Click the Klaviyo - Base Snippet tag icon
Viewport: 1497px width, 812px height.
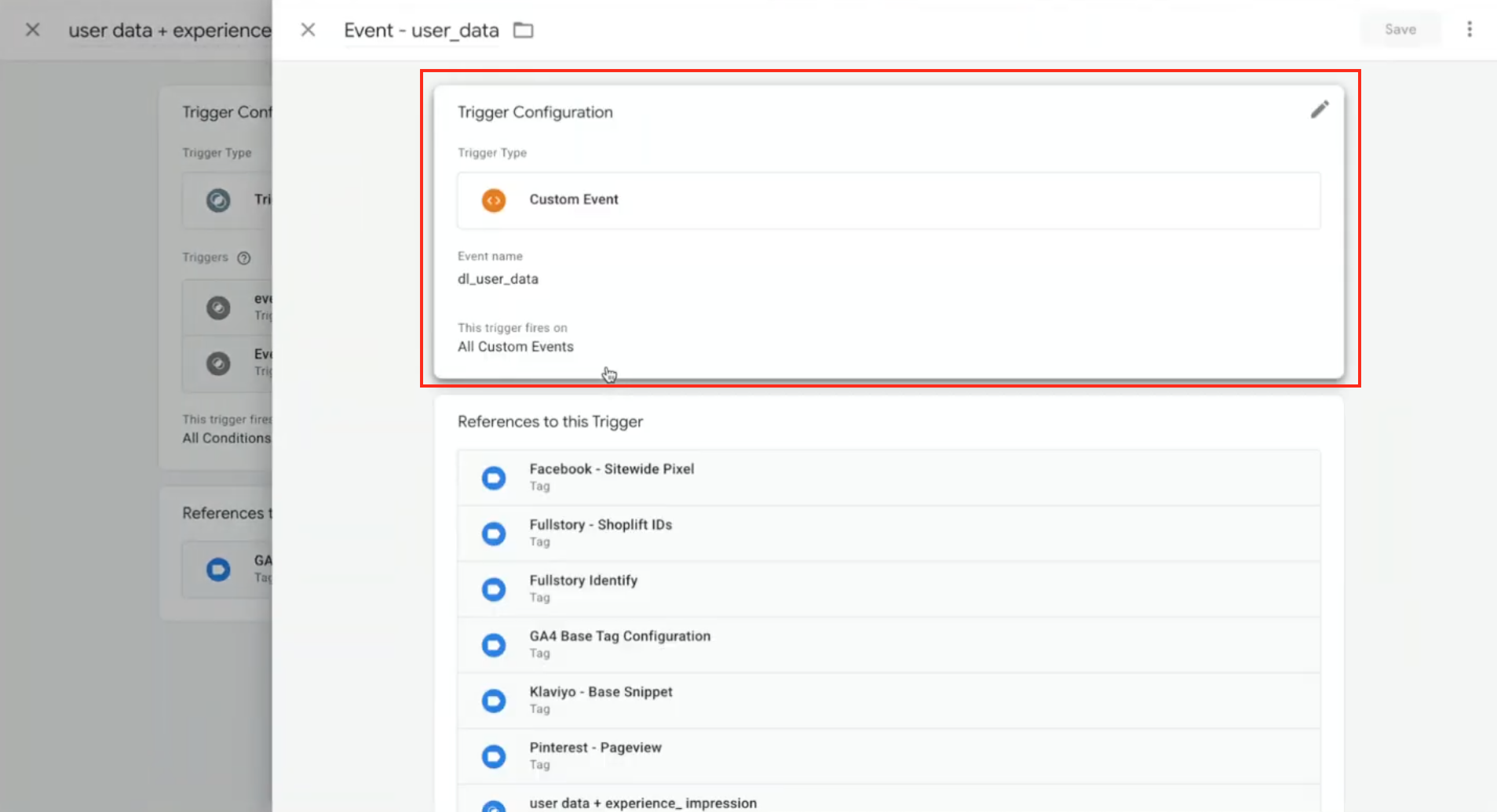point(494,701)
